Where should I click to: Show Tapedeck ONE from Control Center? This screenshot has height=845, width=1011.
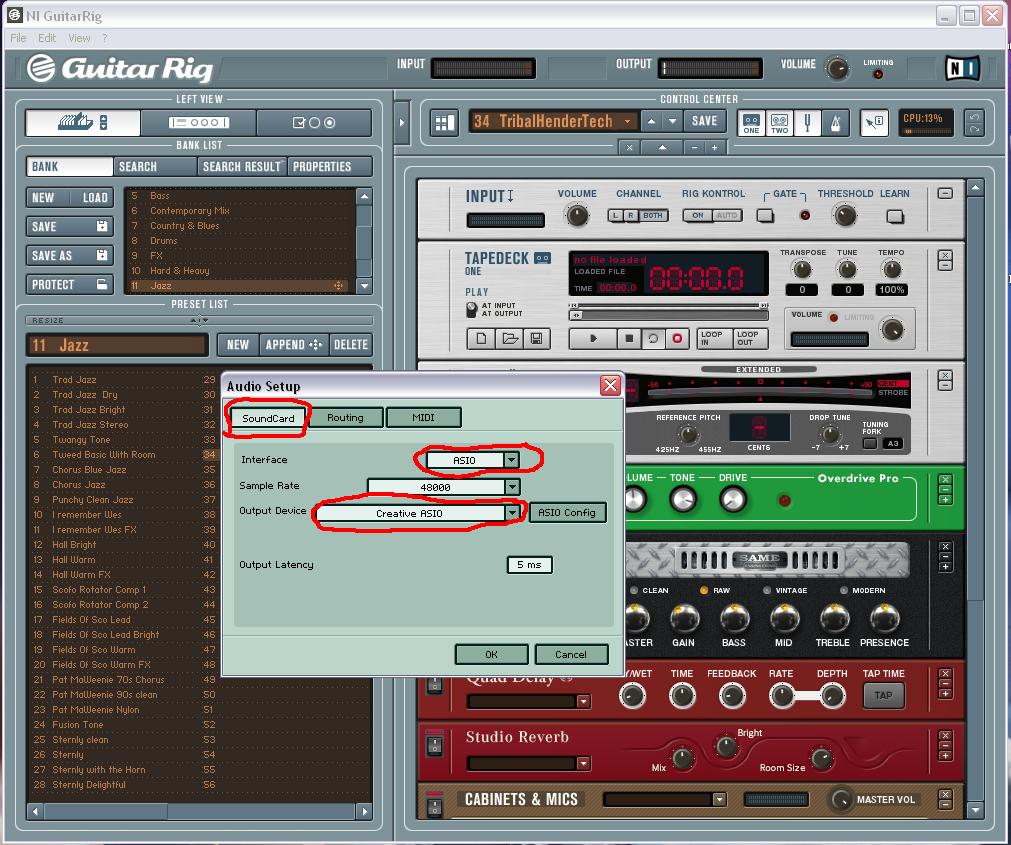click(751, 122)
